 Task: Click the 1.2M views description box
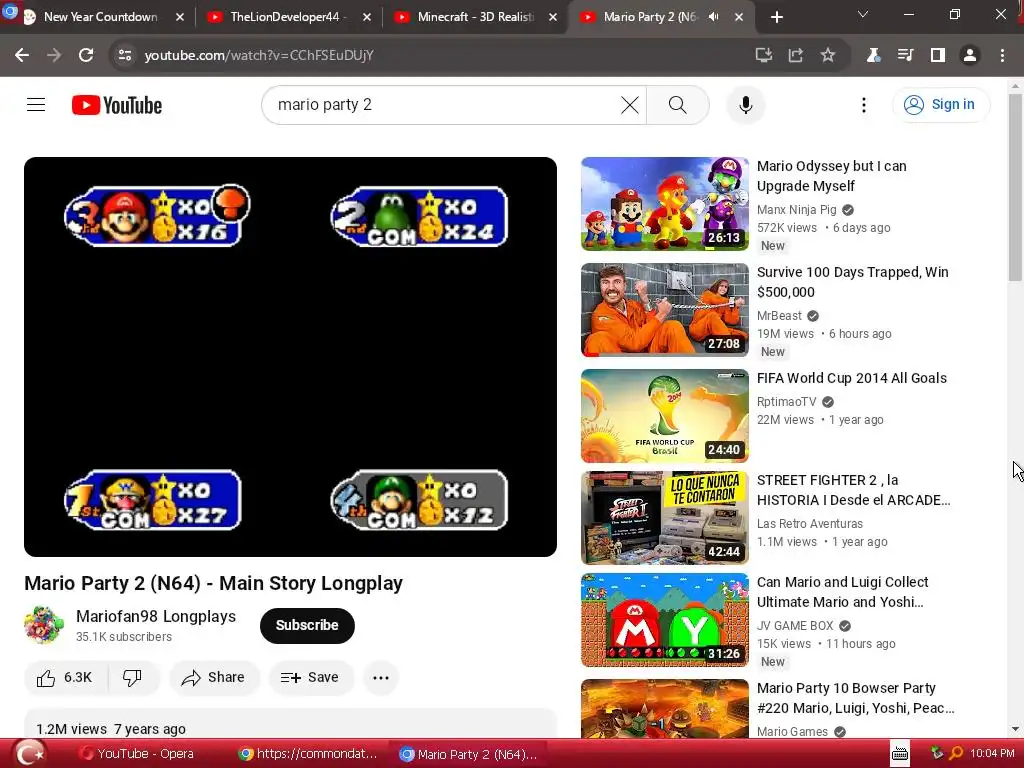(290, 724)
